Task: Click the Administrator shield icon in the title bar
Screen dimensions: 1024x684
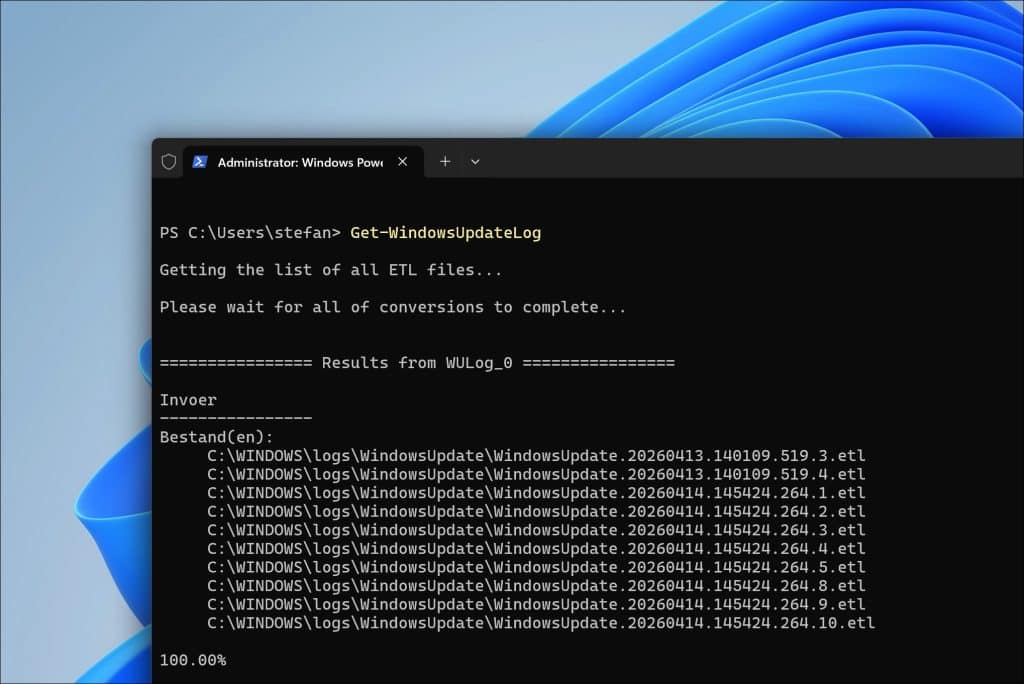Action: point(168,161)
